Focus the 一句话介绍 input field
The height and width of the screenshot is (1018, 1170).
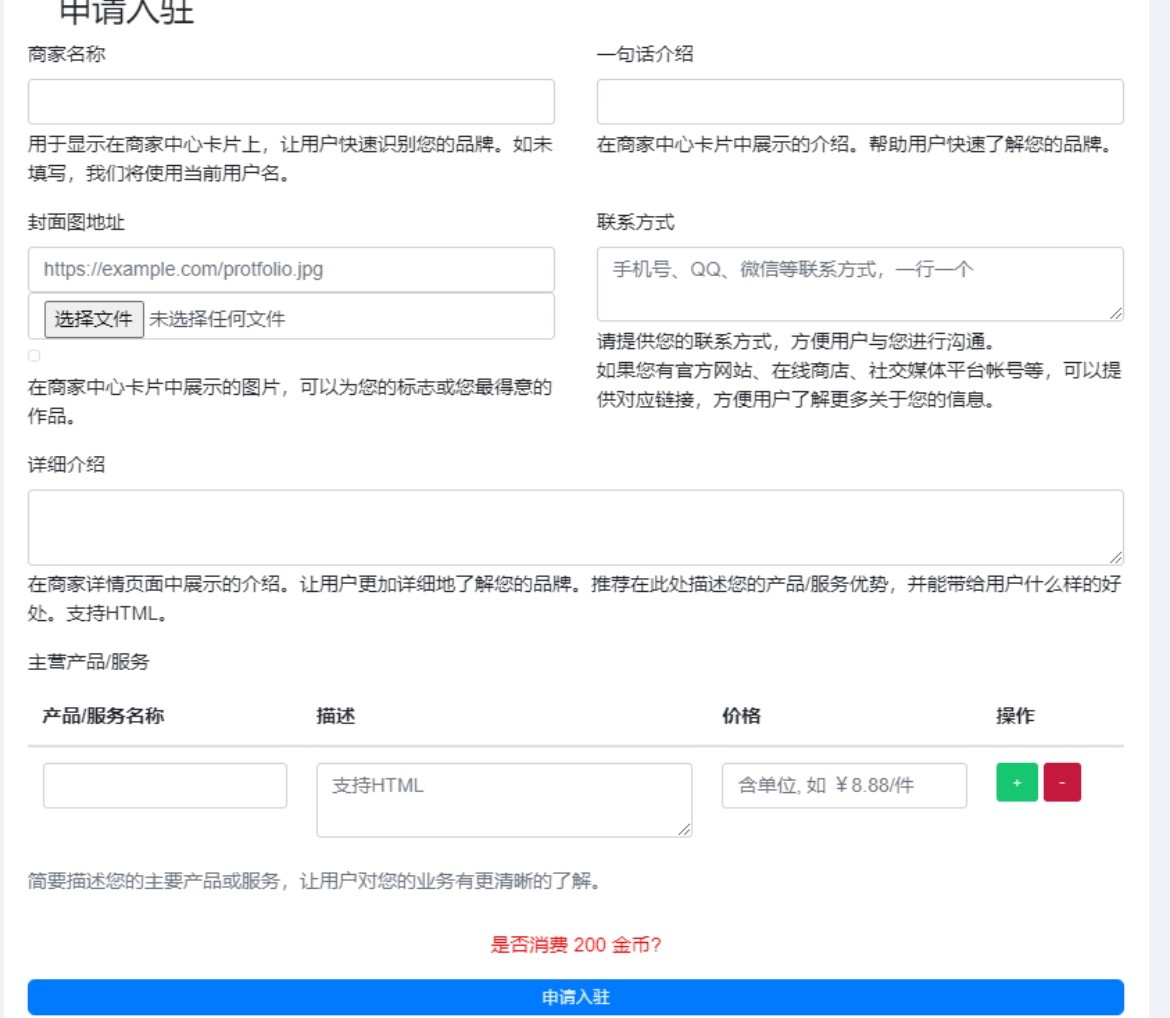(860, 102)
